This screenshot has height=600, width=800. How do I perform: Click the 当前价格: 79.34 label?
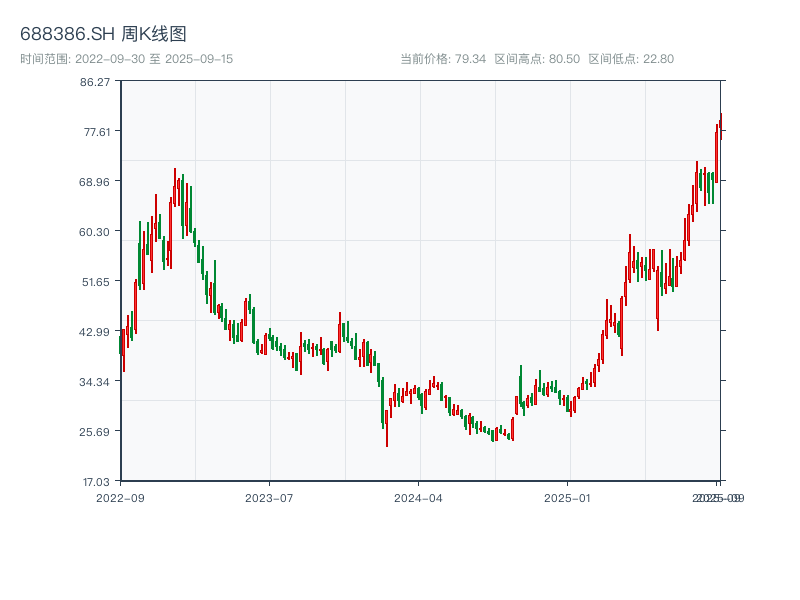coord(443,59)
